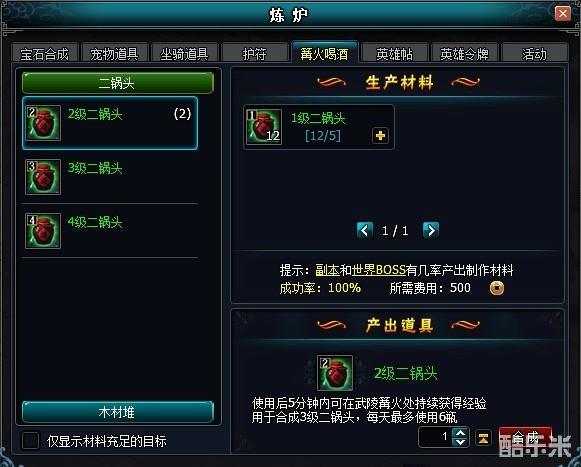Click the quantity input field showing 1
Screen dimensions: 581x467
pyautogui.click(x=436, y=437)
